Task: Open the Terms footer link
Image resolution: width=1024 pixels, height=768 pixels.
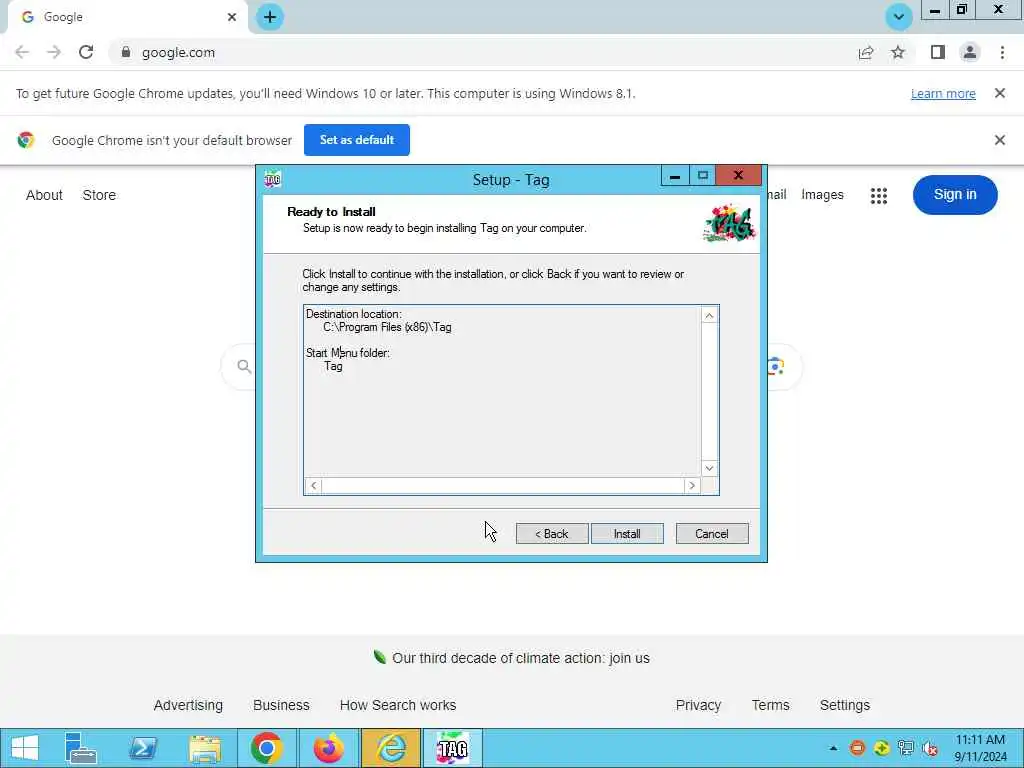Action: [x=771, y=705]
